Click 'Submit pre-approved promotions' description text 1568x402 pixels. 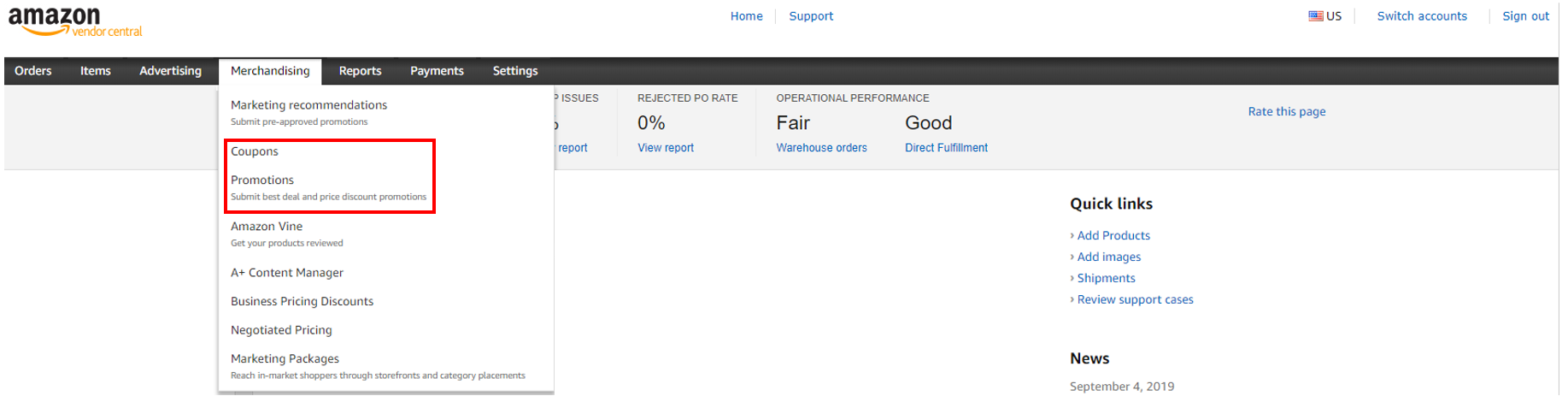tap(299, 122)
